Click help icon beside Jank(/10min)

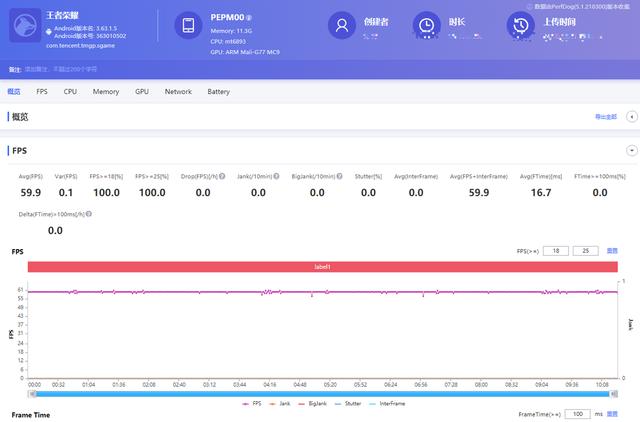pyautogui.click(x=276, y=176)
